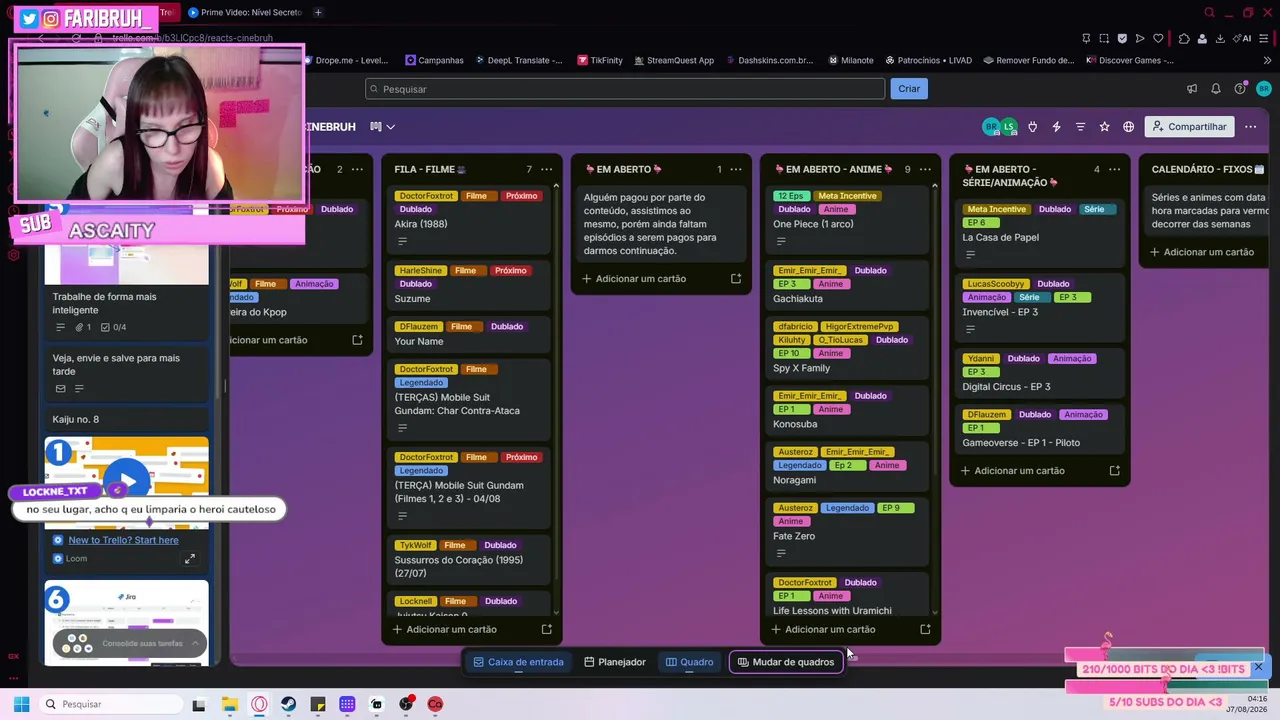Open browser AI assistant icon
The image size is (1280, 720).
click(1243, 39)
